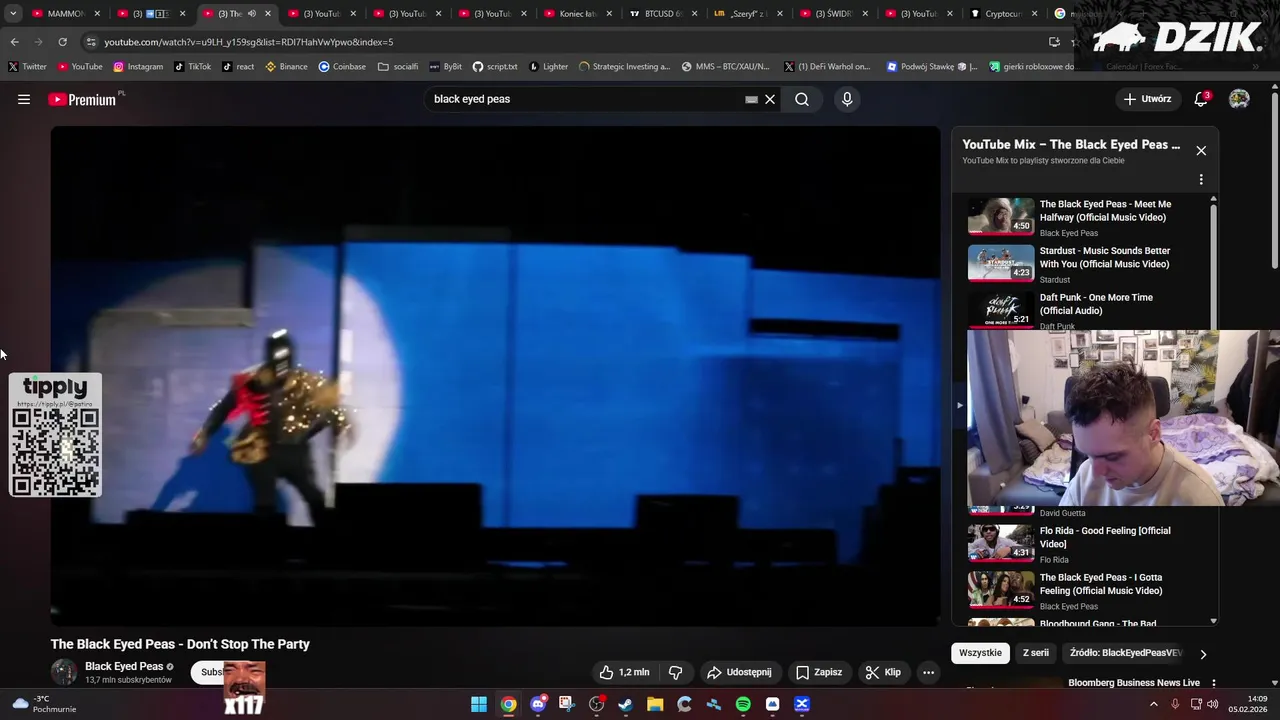This screenshot has height=720, width=1280.
Task: Open the Strategic Investing bookmark
Action: (x=624, y=66)
